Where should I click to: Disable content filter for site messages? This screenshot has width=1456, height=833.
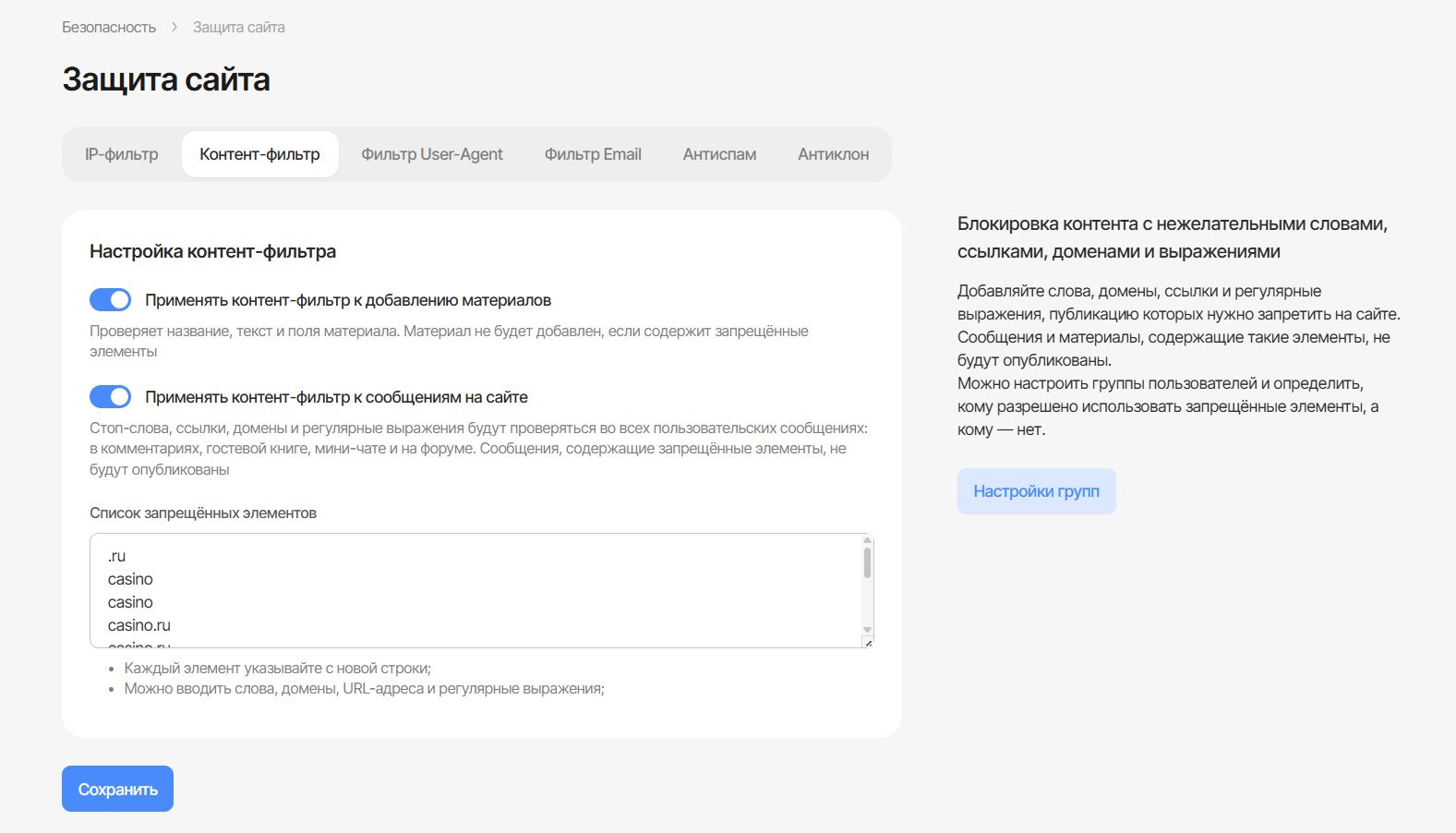(110, 397)
